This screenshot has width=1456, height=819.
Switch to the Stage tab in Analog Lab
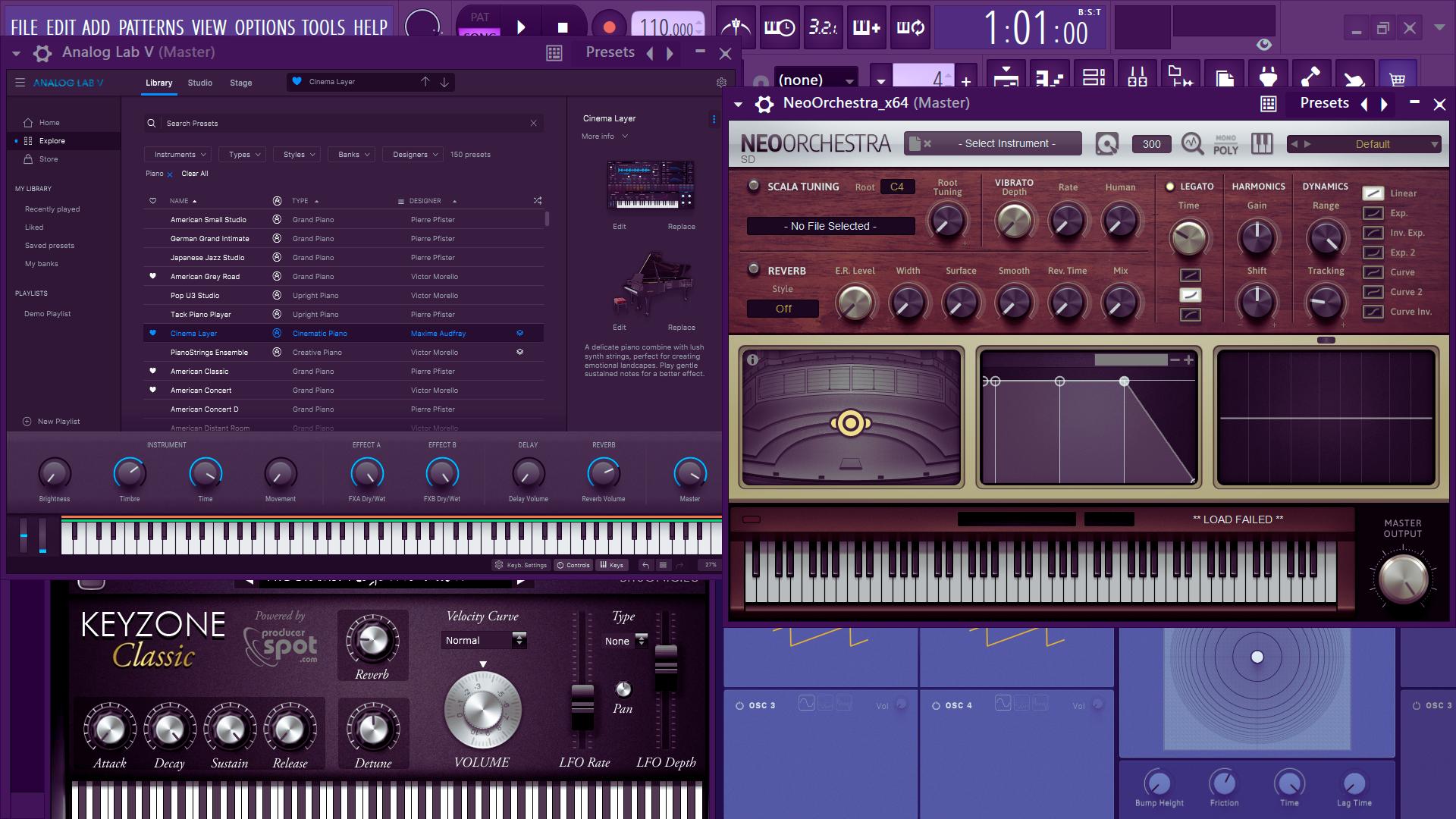click(241, 83)
